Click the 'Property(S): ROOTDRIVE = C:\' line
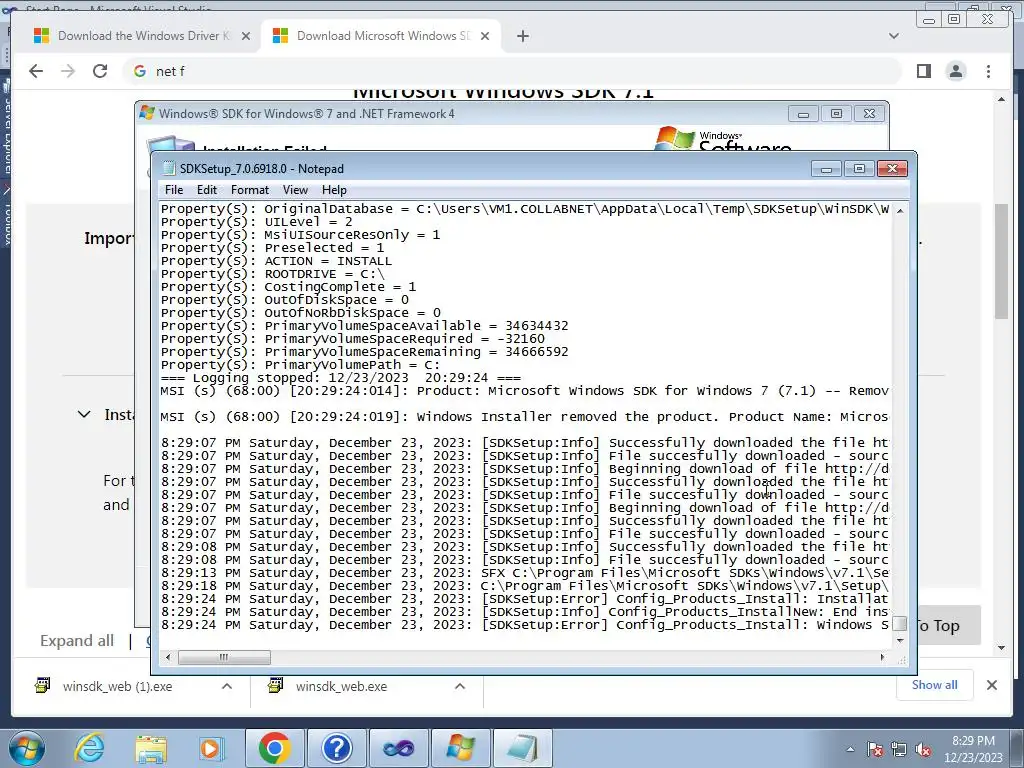The image size is (1024, 768). click(x=273, y=274)
